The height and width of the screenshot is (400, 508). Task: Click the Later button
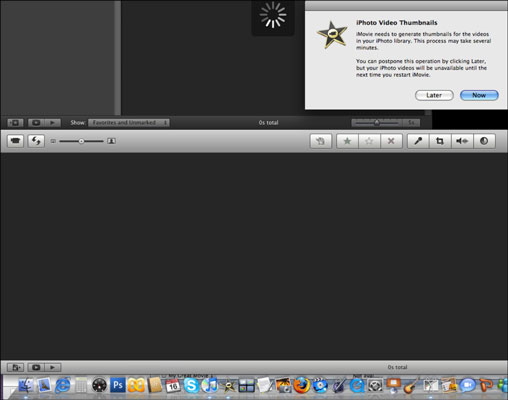coord(434,95)
